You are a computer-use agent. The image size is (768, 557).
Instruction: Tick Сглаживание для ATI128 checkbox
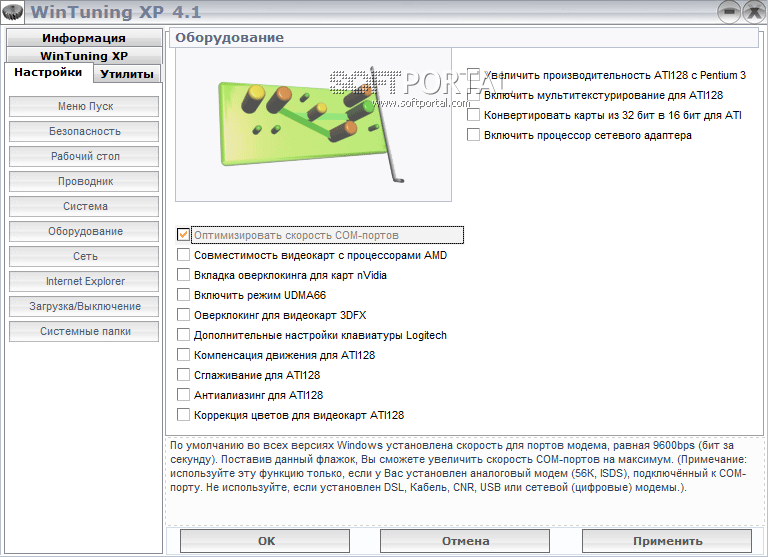click(x=183, y=375)
